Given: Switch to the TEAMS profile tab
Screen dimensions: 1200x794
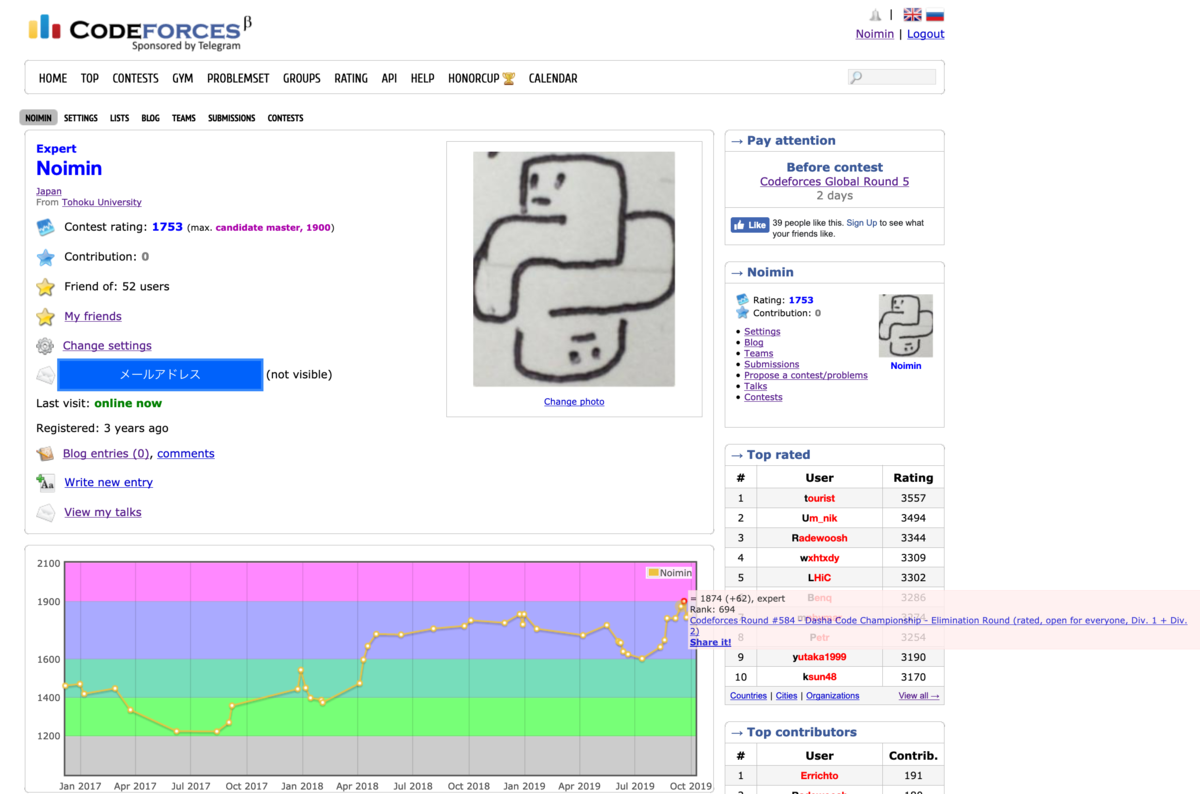Looking at the screenshot, I should (184, 118).
